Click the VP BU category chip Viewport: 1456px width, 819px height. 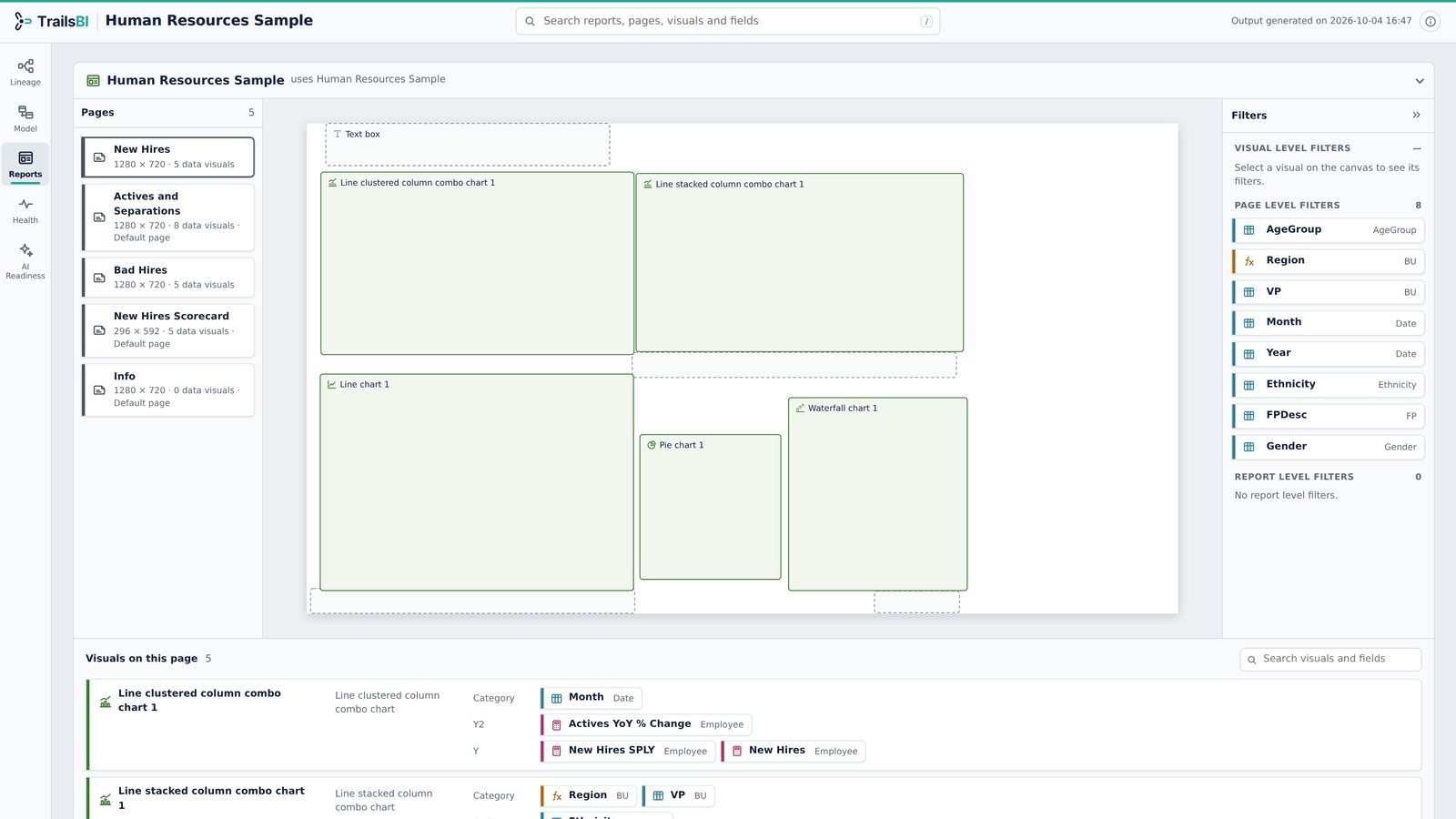click(679, 795)
